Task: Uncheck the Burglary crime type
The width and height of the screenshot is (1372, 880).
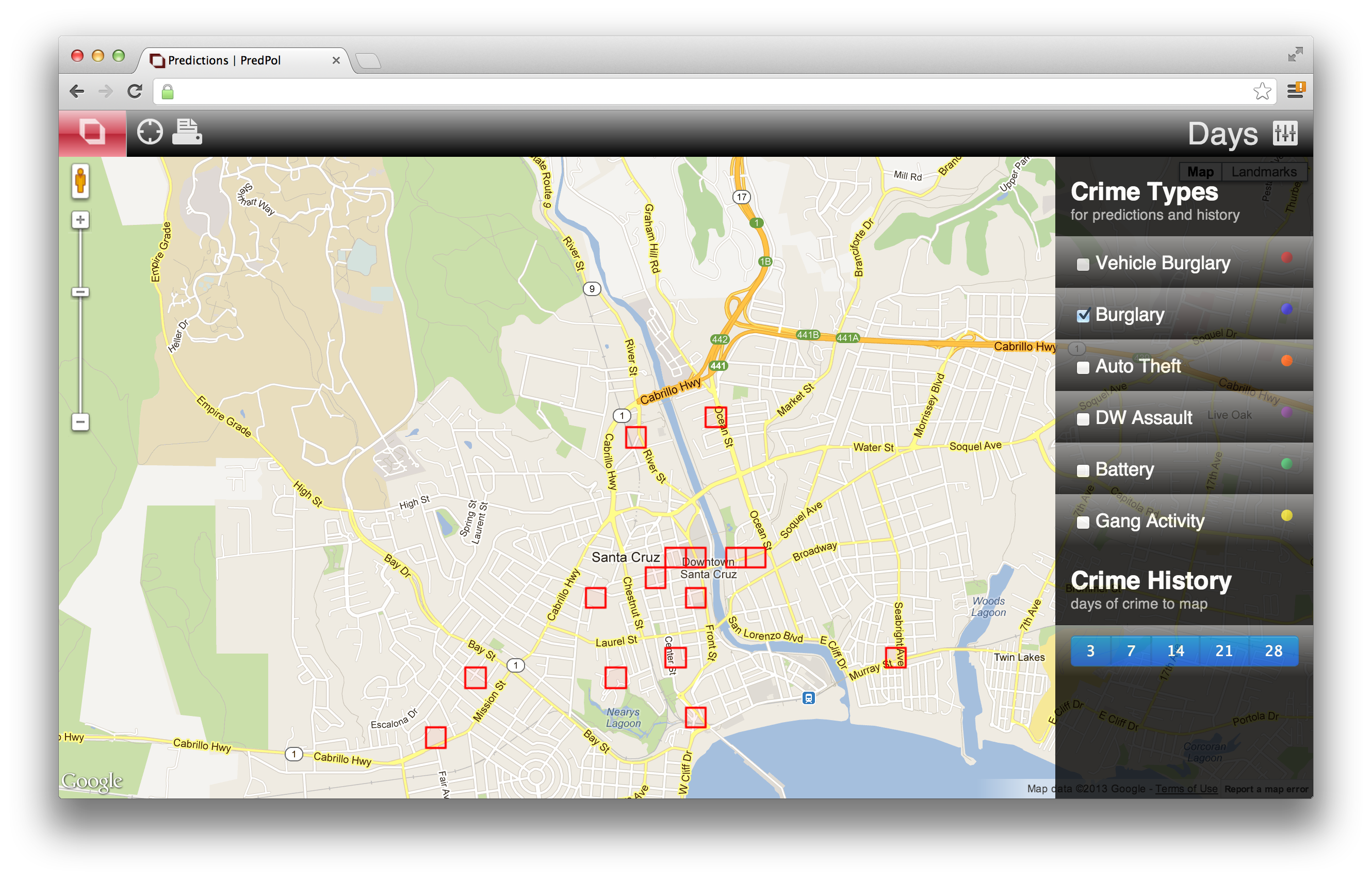Action: click(x=1082, y=316)
